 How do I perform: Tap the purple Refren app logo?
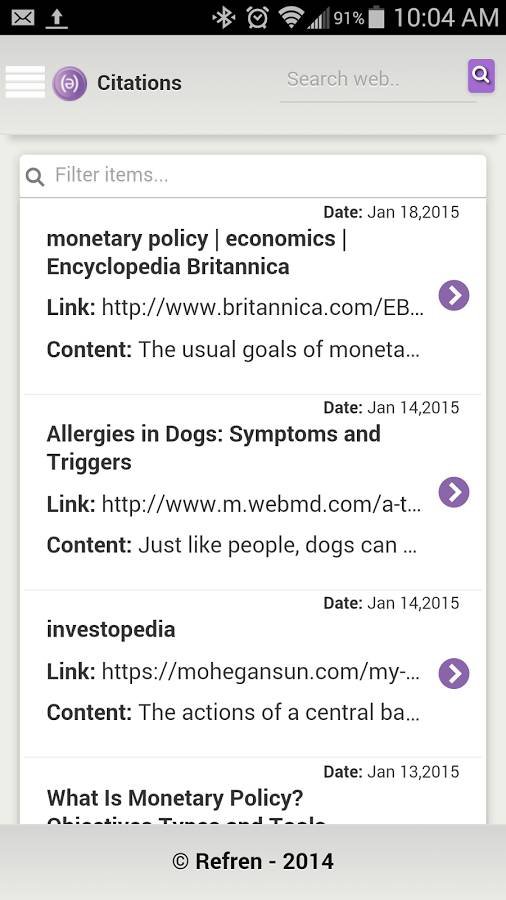click(x=69, y=83)
